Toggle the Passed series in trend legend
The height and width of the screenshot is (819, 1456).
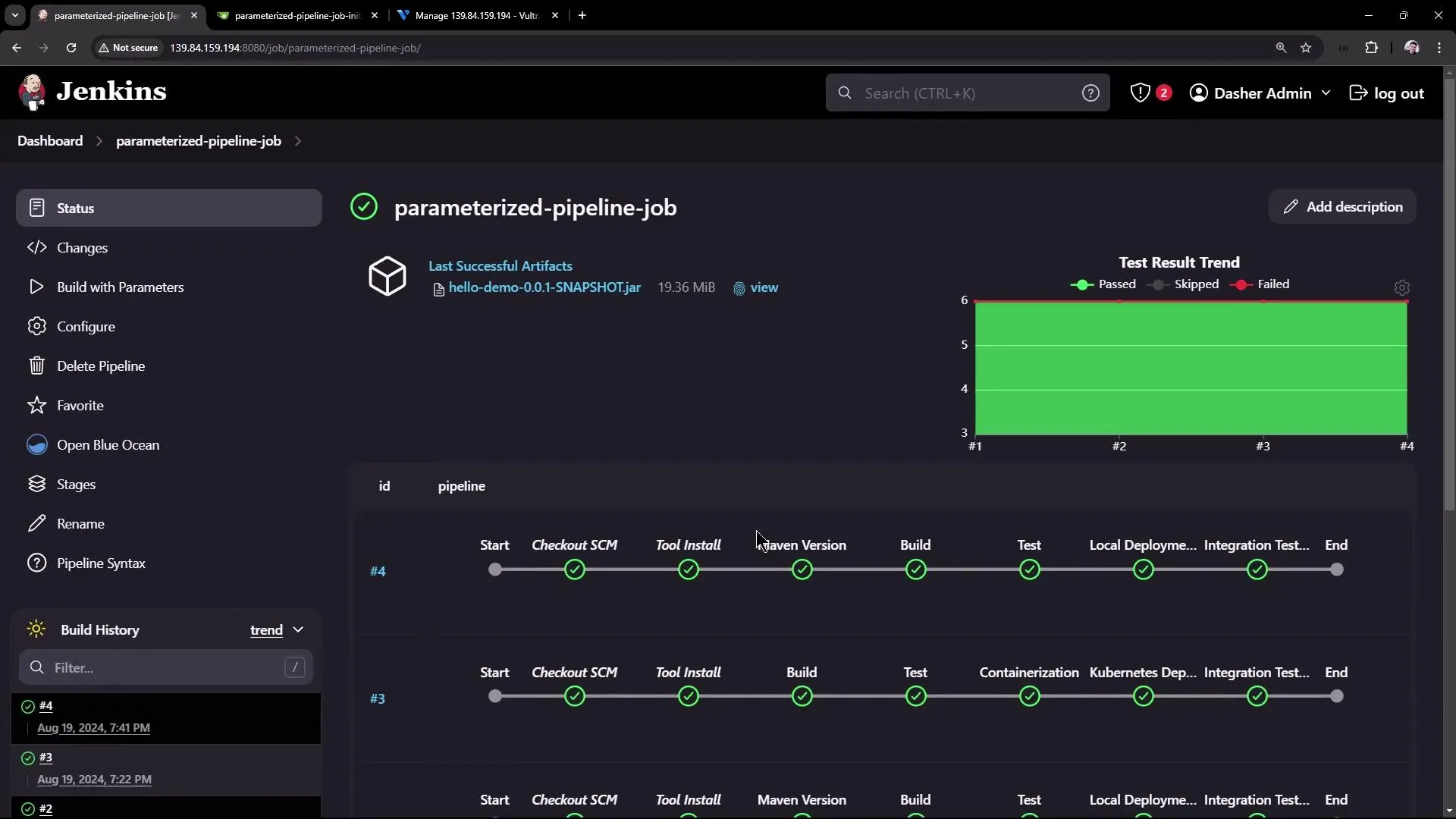(1104, 284)
